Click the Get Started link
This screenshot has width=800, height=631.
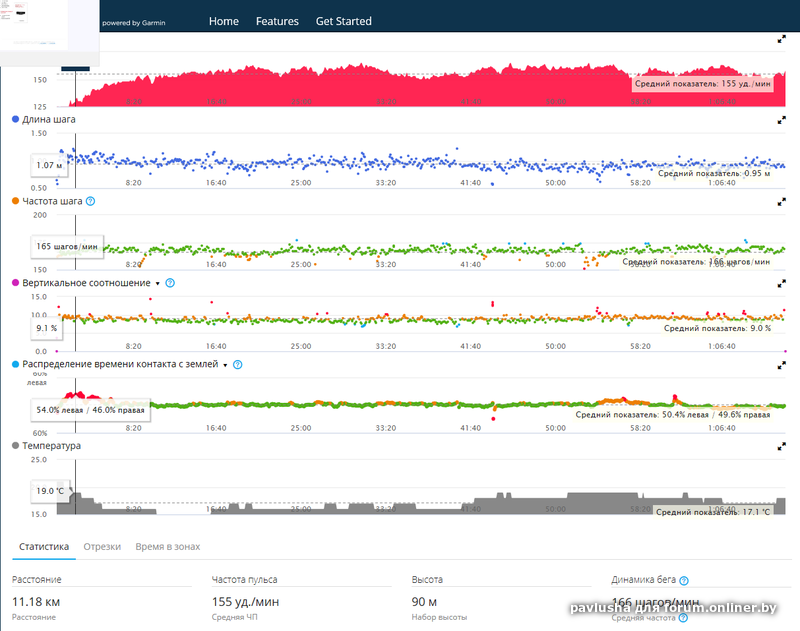click(x=343, y=21)
